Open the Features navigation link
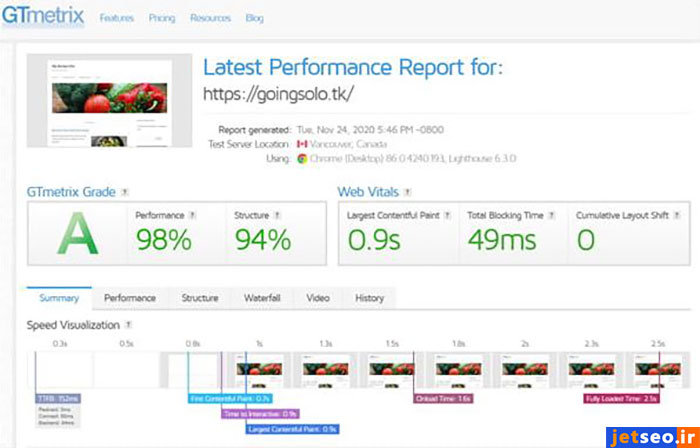Viewport: 700px width, 448px height. pos(118,18)
